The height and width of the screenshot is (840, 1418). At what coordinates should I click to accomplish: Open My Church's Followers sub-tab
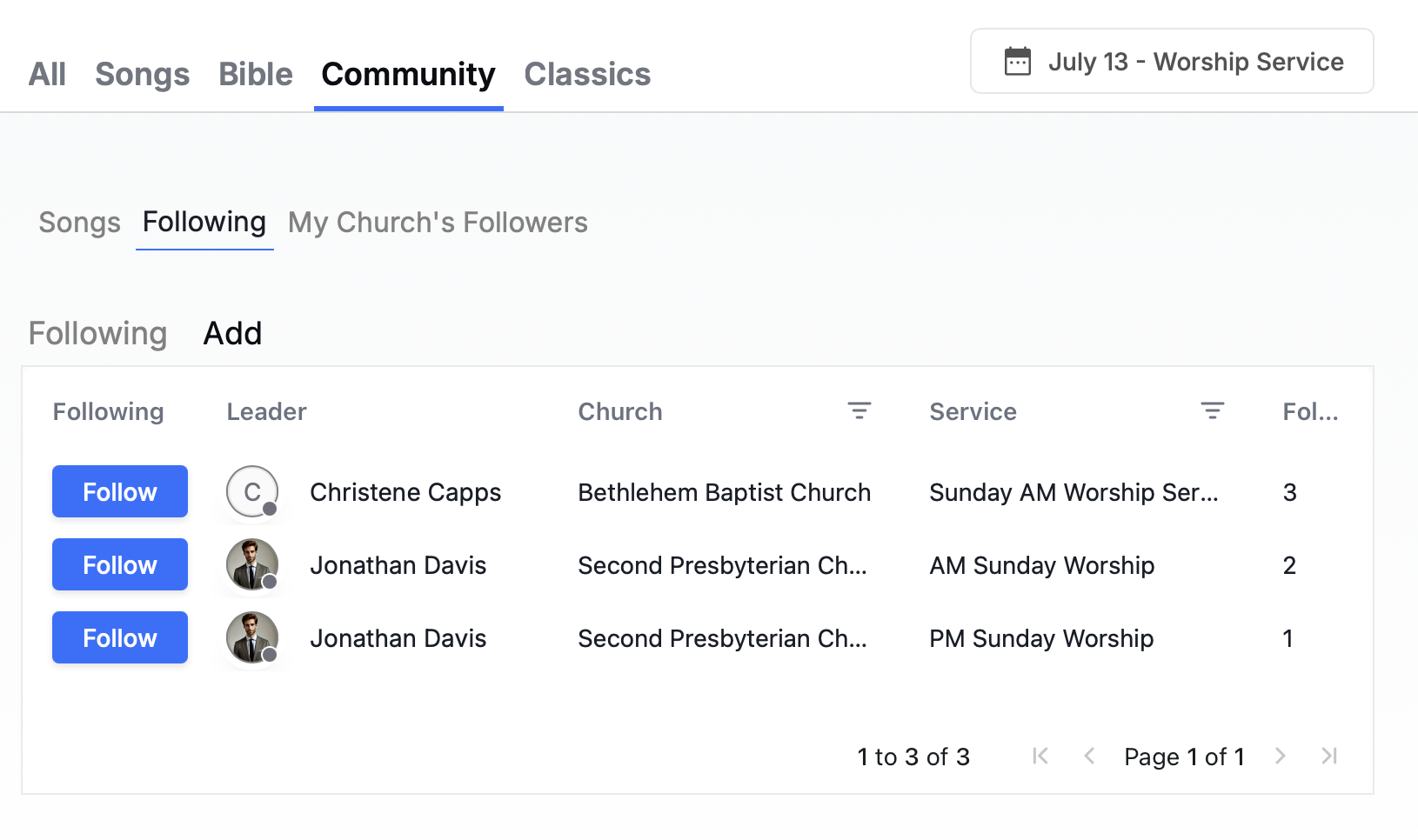click(438, 223)
